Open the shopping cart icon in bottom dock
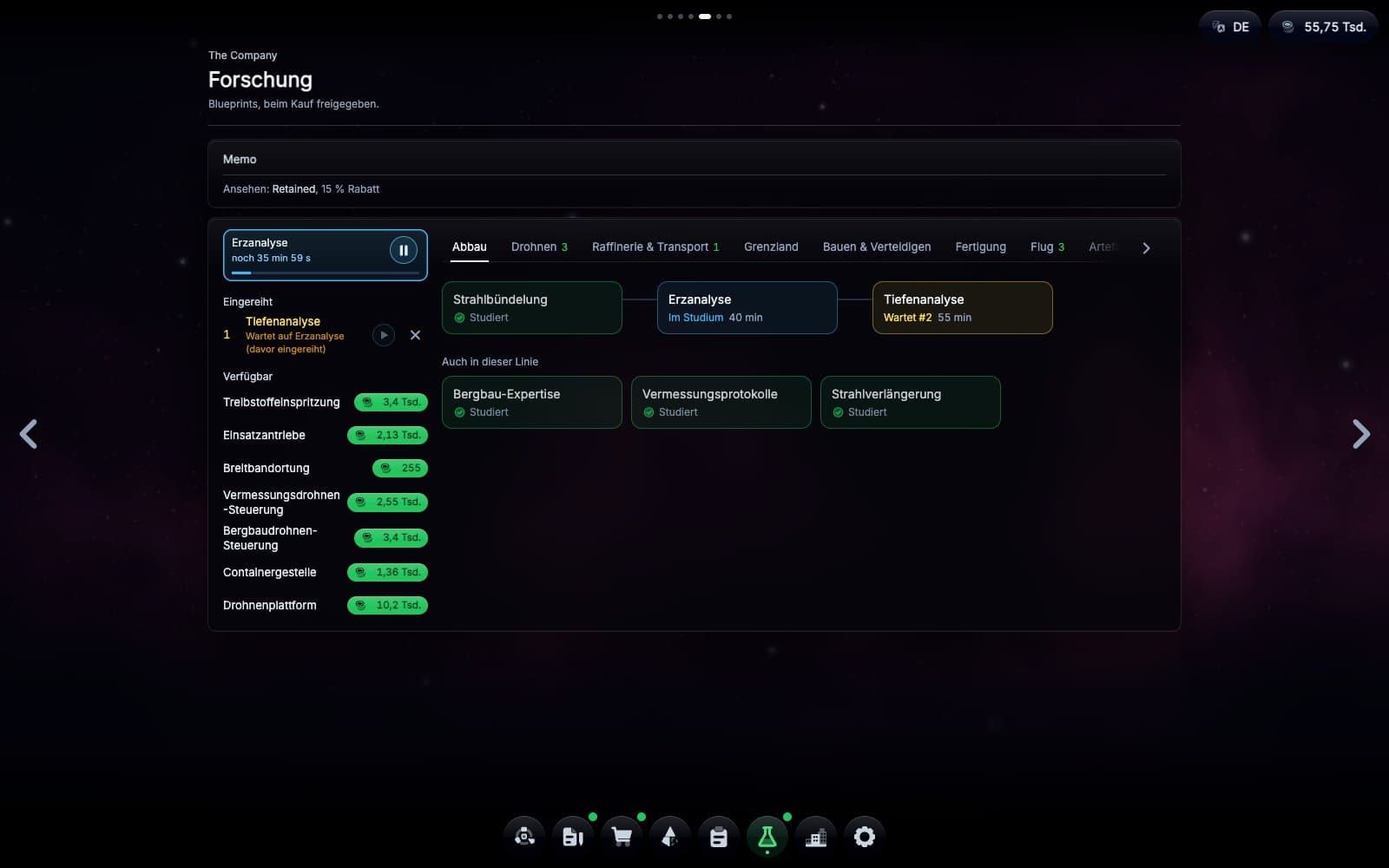 tap(622, 837)
